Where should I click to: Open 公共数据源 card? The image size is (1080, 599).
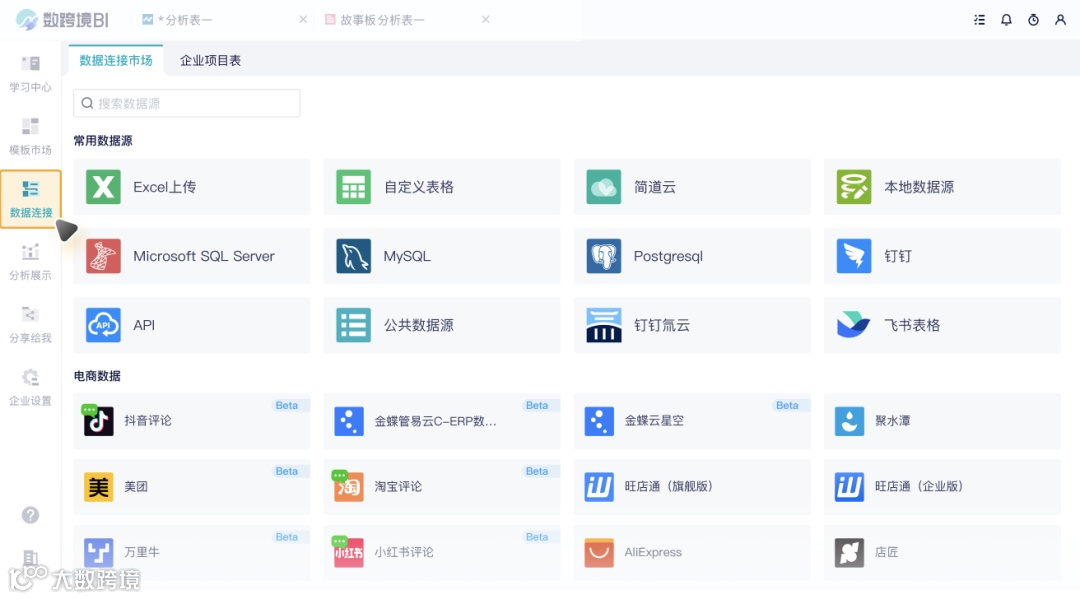click(442, 325)
